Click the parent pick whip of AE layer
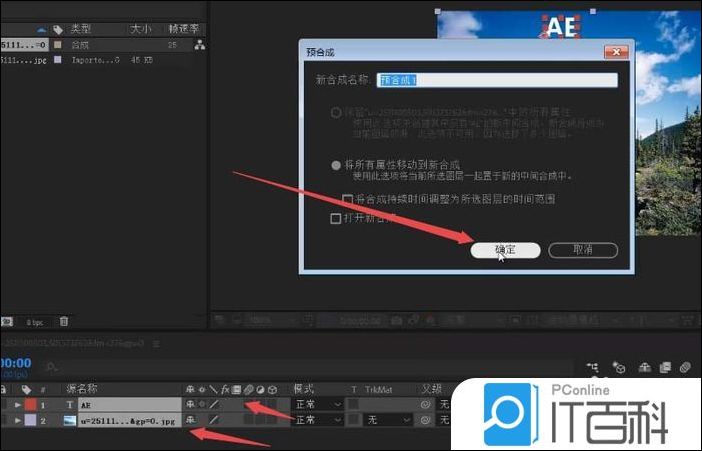The height and width of the screenshot is (451, 702). point(425,404)
